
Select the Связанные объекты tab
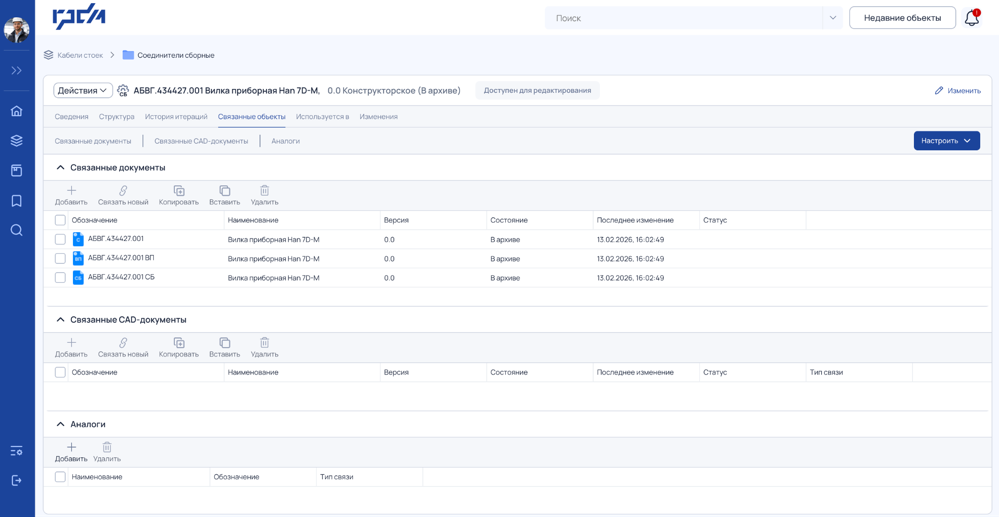[252, 117]
